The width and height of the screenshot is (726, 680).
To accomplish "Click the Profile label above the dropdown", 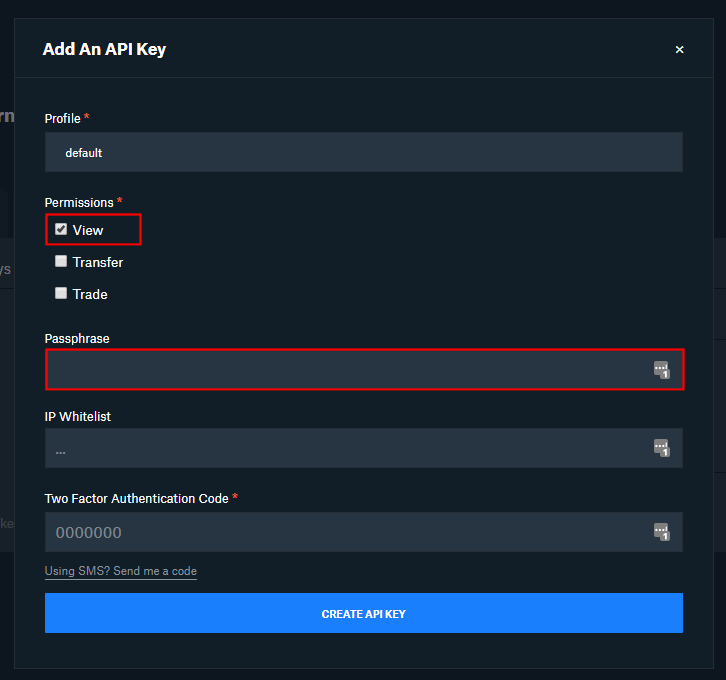I will click(62, 119).
